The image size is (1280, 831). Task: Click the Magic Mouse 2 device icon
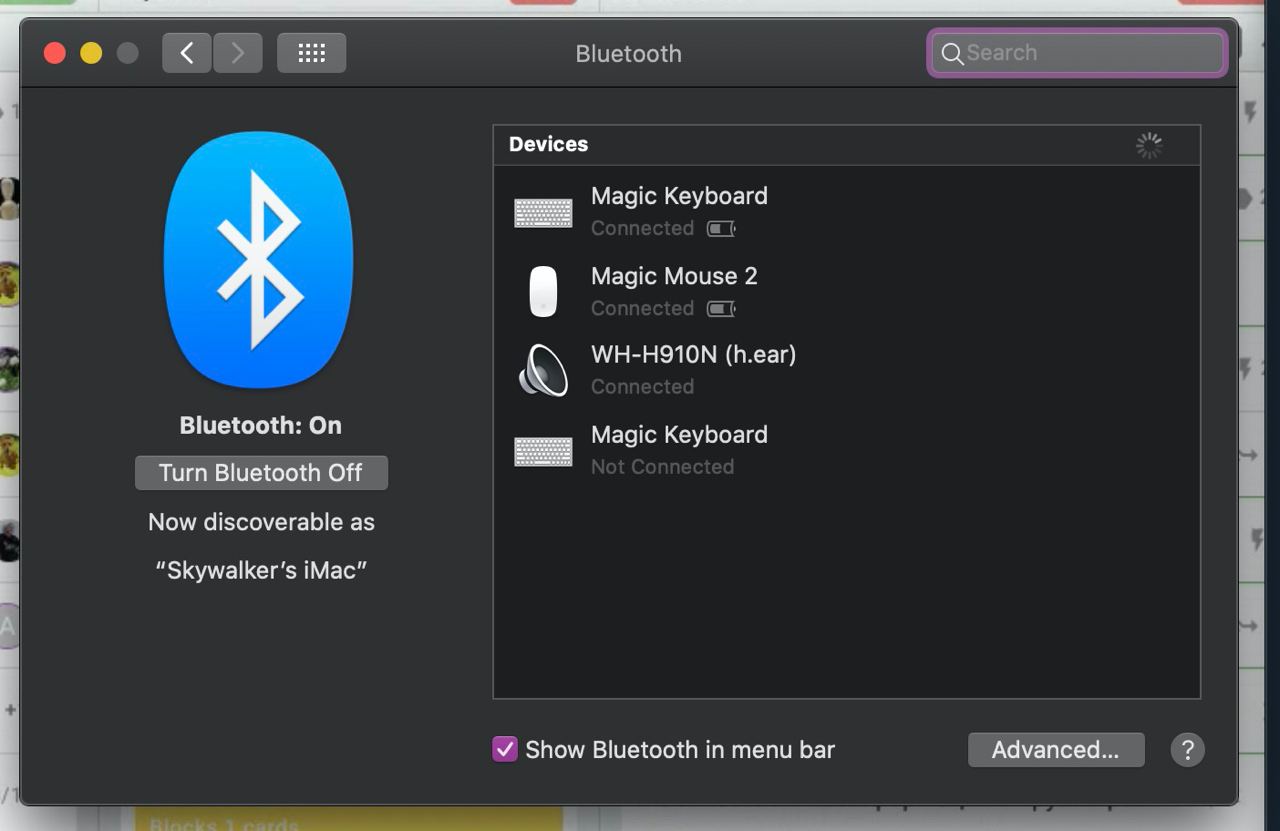[543, 292]
